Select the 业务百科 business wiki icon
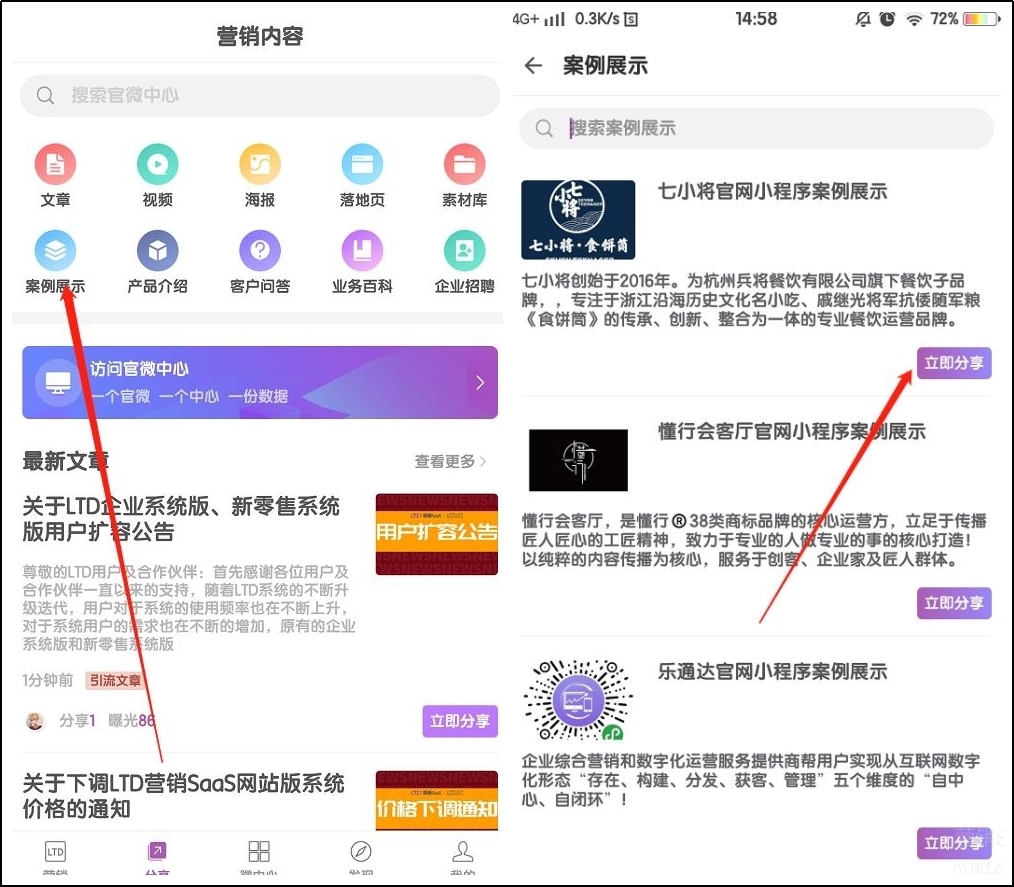 pyautogui.click(x=361, y=251)
